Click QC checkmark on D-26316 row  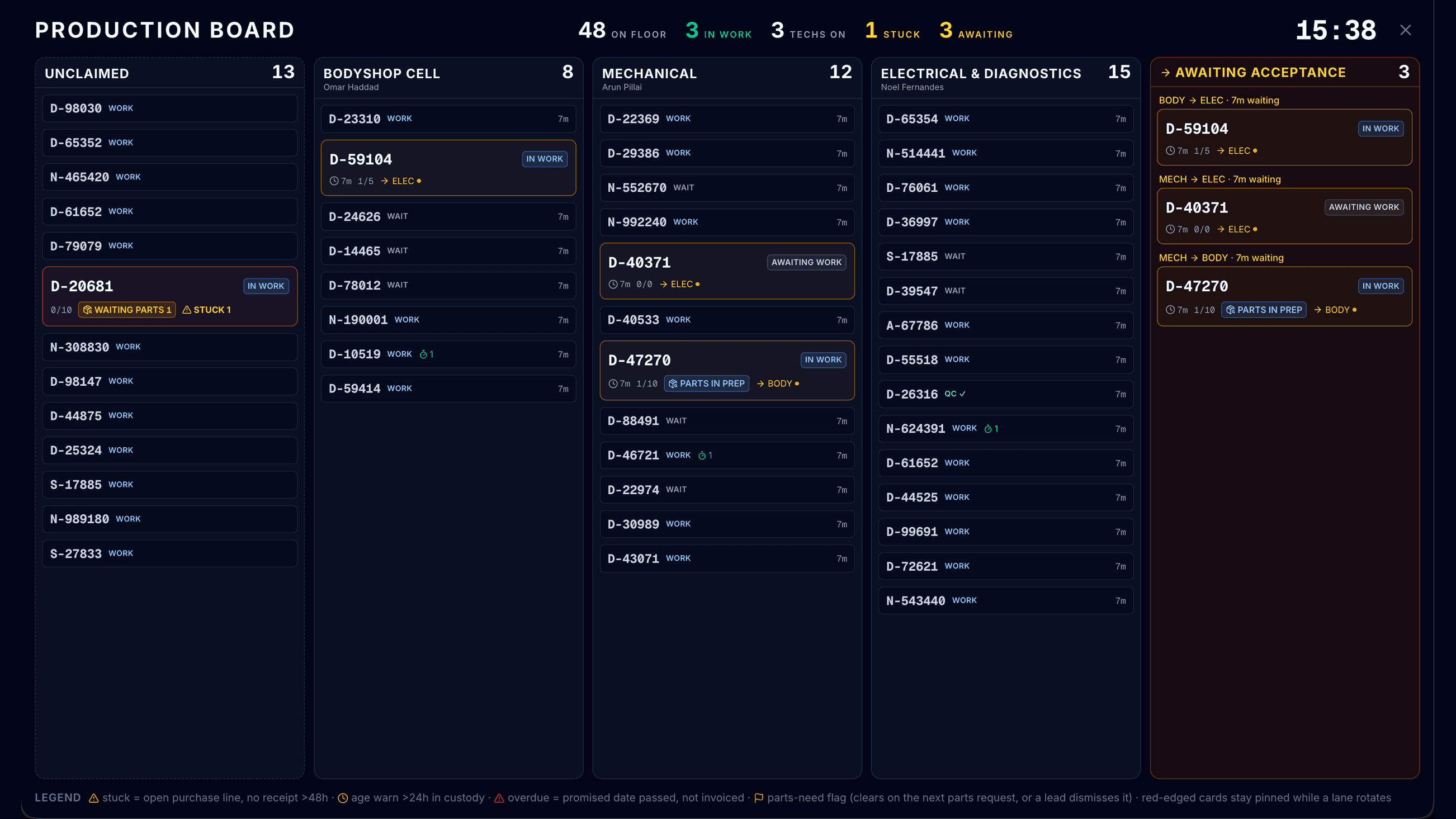[x=963, y=394]
